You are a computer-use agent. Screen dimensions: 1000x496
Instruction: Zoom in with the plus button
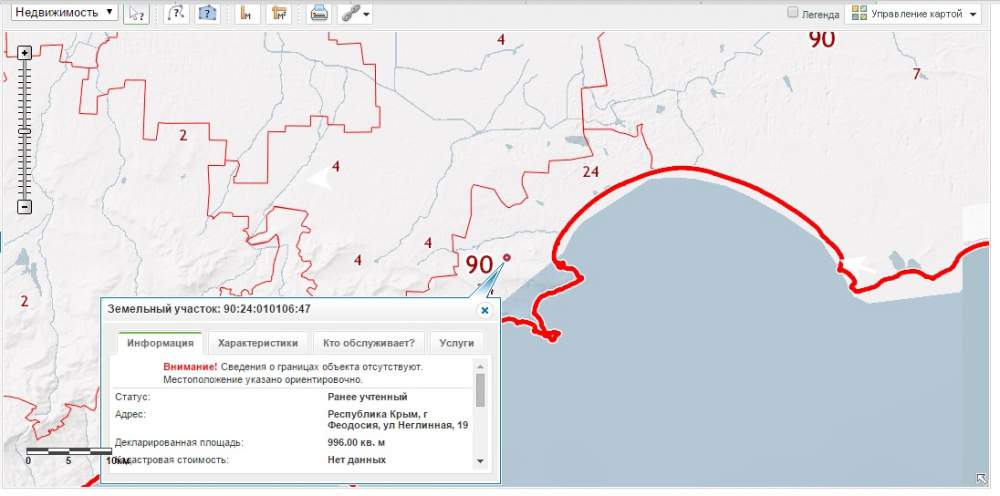[x=24, y=54]
